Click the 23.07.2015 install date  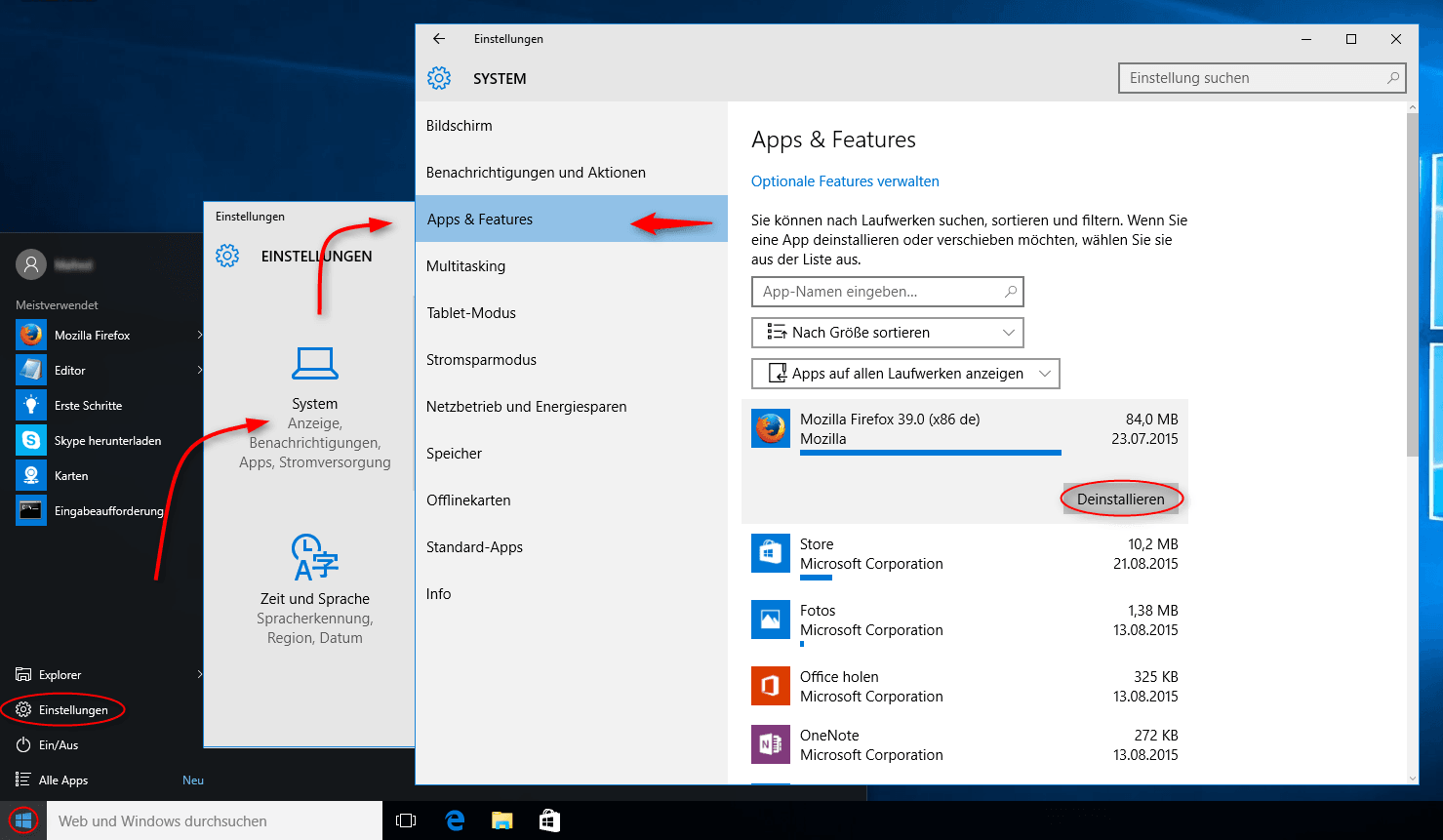(x=1144, y=439)
